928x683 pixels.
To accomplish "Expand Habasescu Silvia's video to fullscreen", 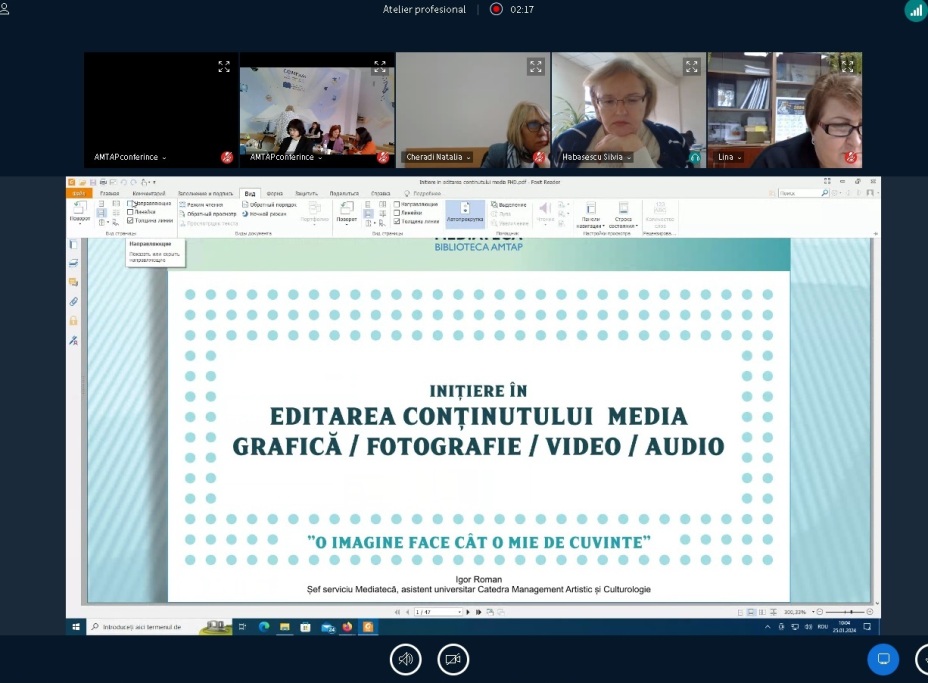I will point(691,66).
